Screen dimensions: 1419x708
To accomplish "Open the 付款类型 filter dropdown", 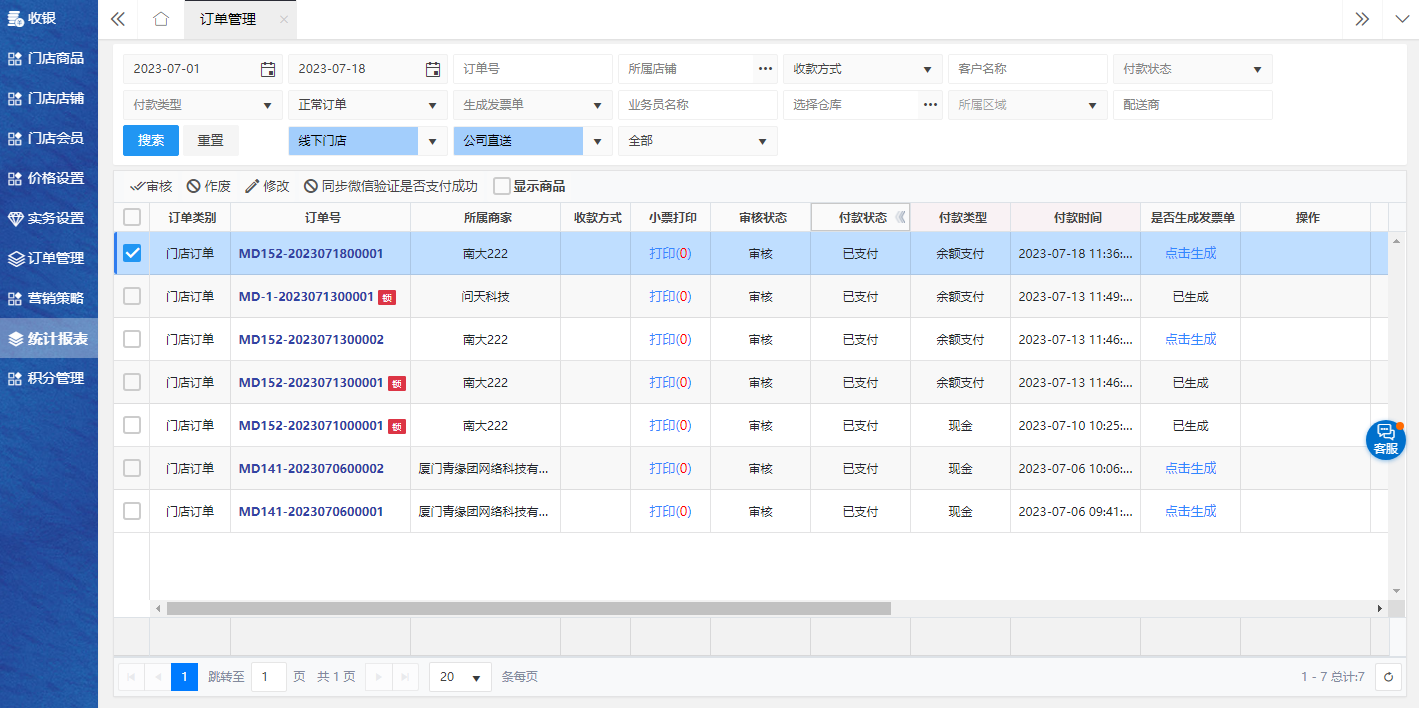I will (x=203, y=105).
